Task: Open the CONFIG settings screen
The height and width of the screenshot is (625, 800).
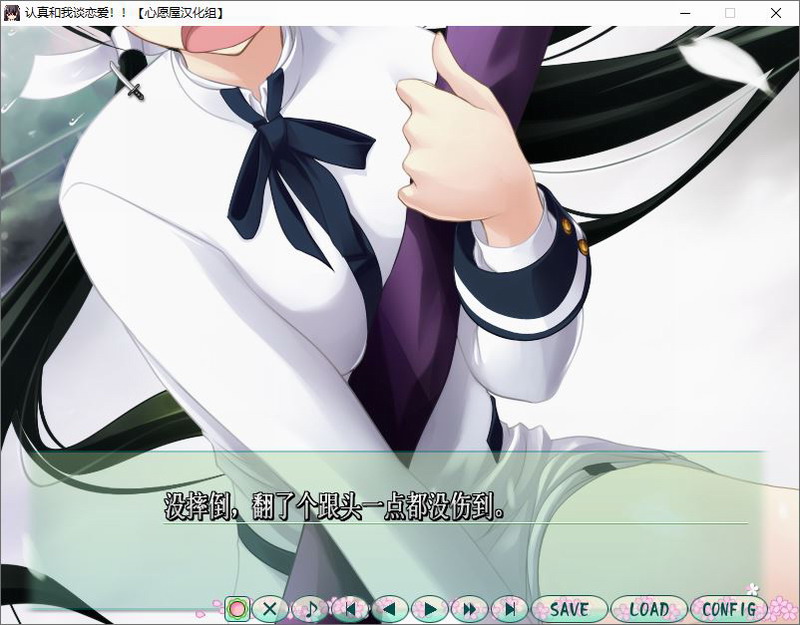Action: (728, 608)
